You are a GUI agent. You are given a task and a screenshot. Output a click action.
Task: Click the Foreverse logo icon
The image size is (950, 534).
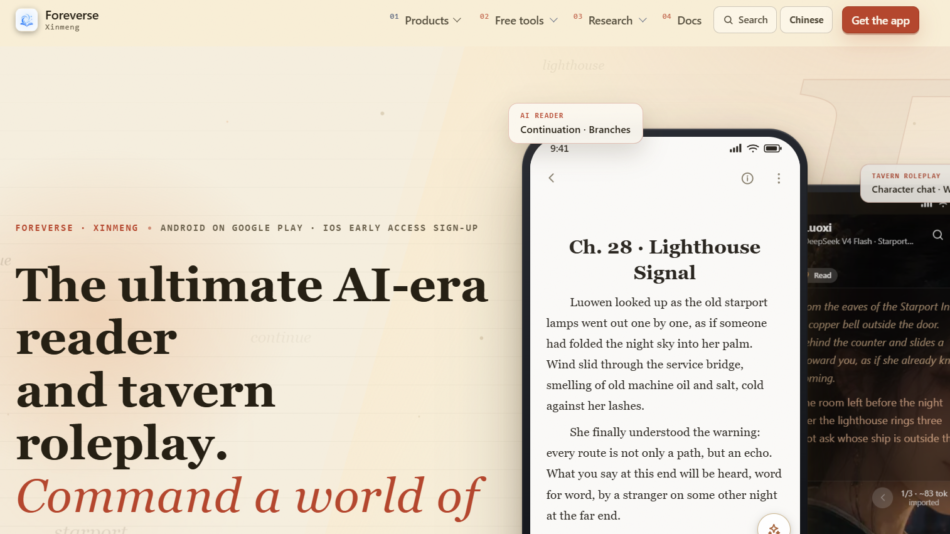27,20
